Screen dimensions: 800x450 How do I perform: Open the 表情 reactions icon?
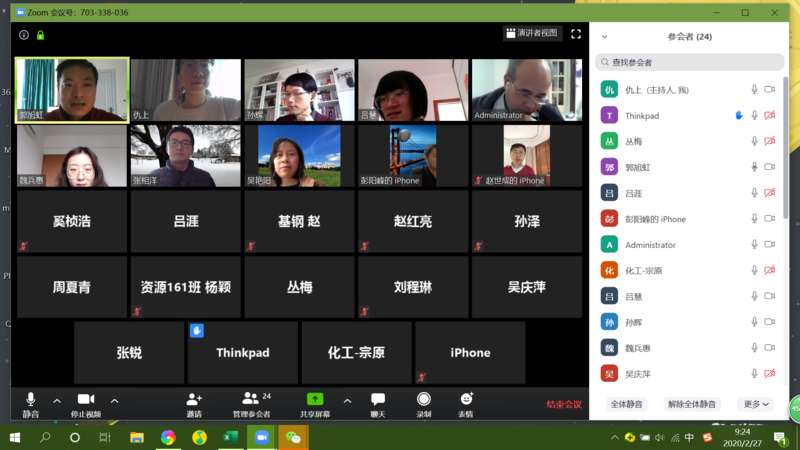[466, 399]
